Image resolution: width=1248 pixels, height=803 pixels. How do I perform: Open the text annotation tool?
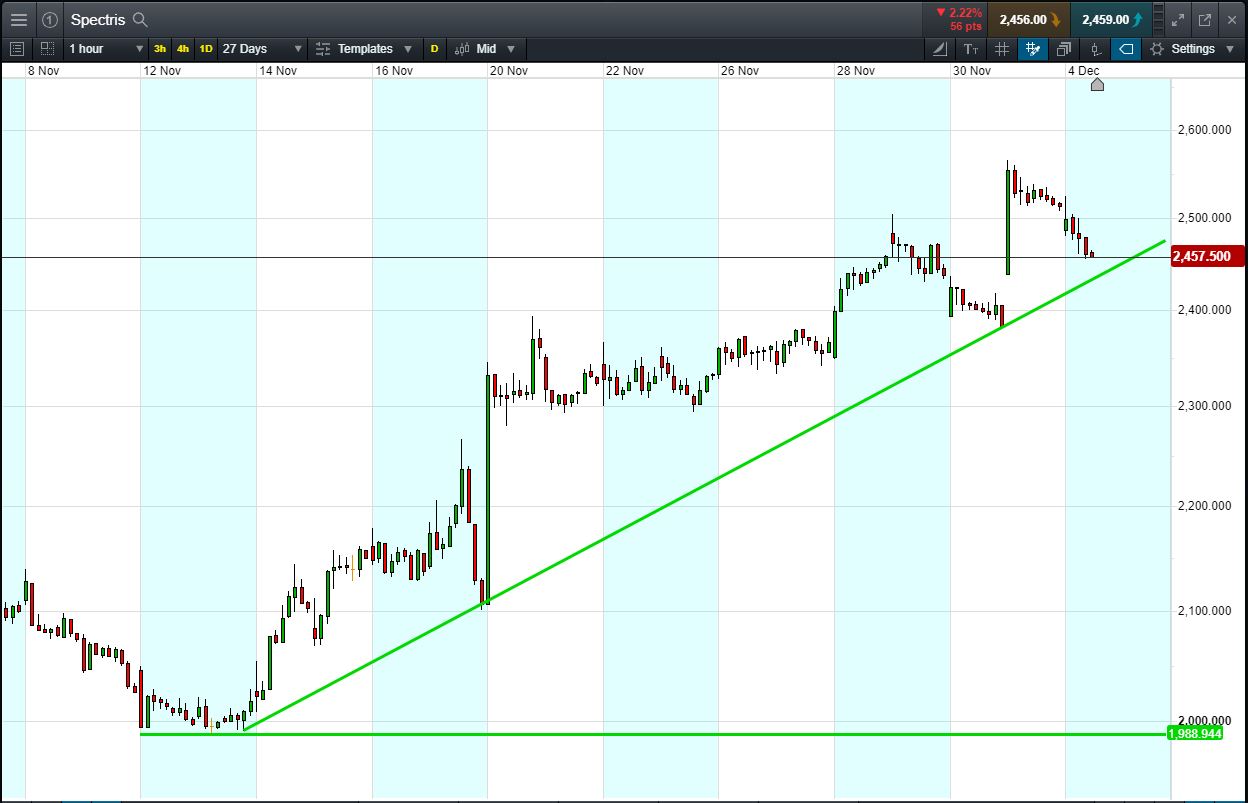click(x=971, y=48)
